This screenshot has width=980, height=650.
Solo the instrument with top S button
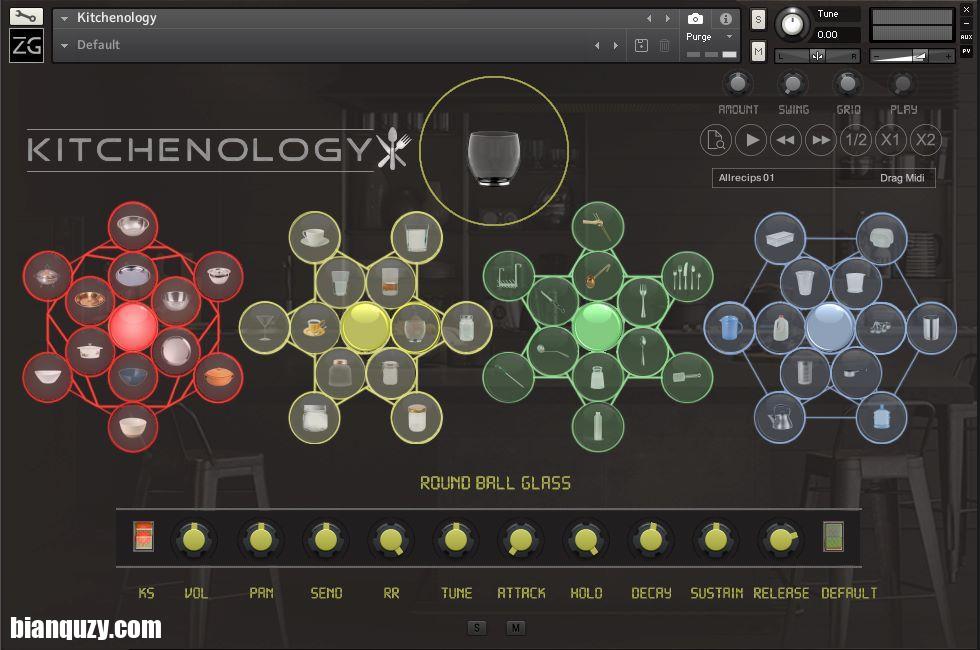click(758, 19)
